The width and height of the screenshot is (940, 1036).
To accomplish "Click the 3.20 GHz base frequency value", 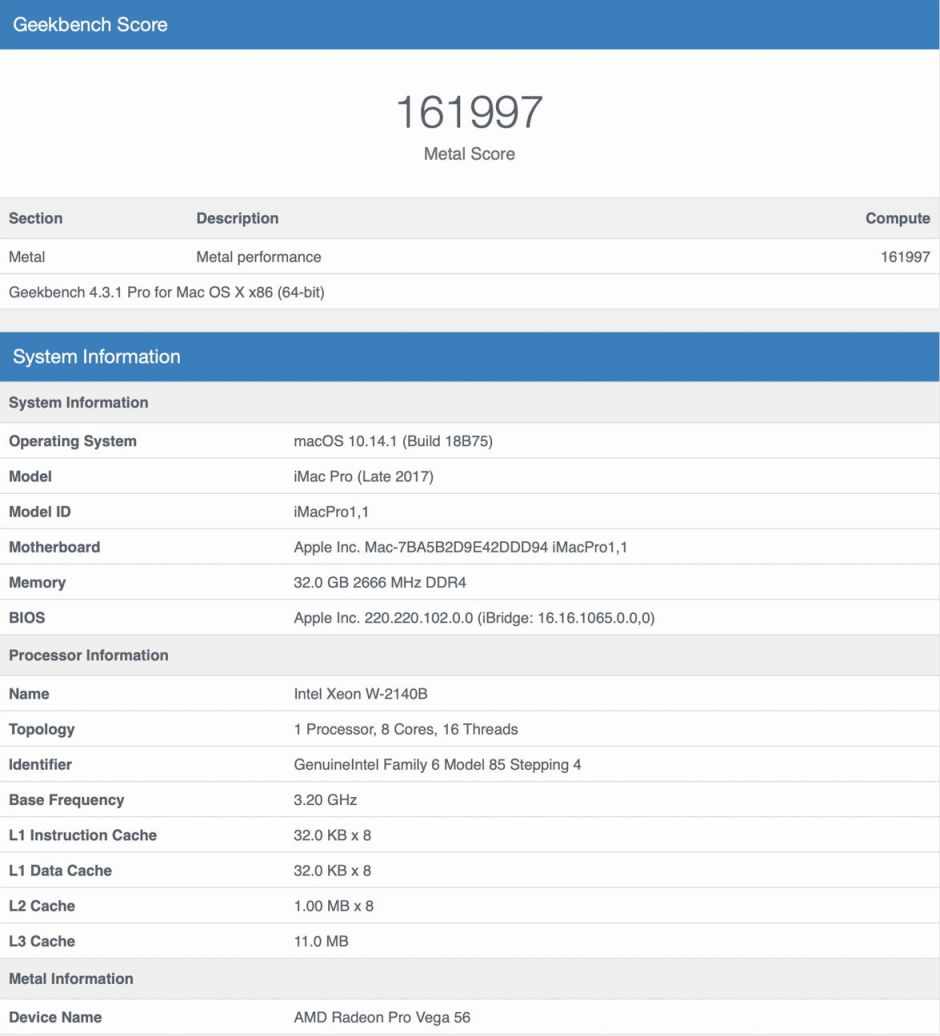I will (x=325, y=800).
